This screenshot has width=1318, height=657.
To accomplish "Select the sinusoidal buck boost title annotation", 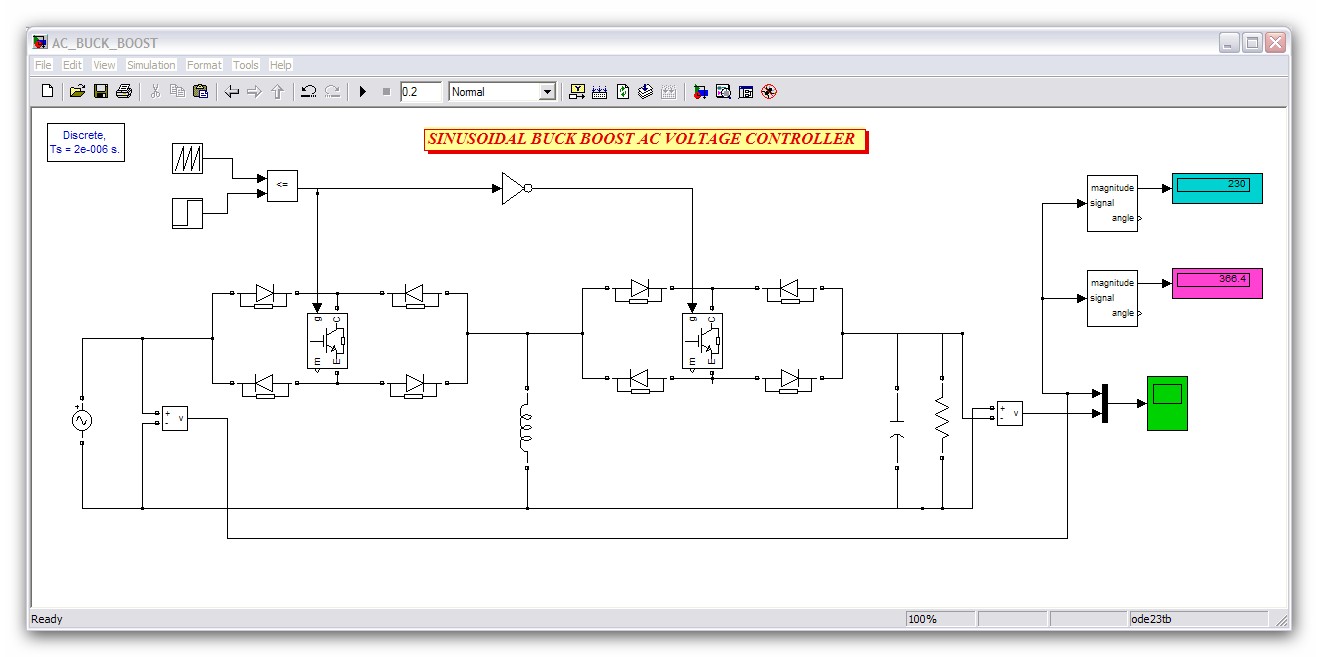I will point(643,140).
